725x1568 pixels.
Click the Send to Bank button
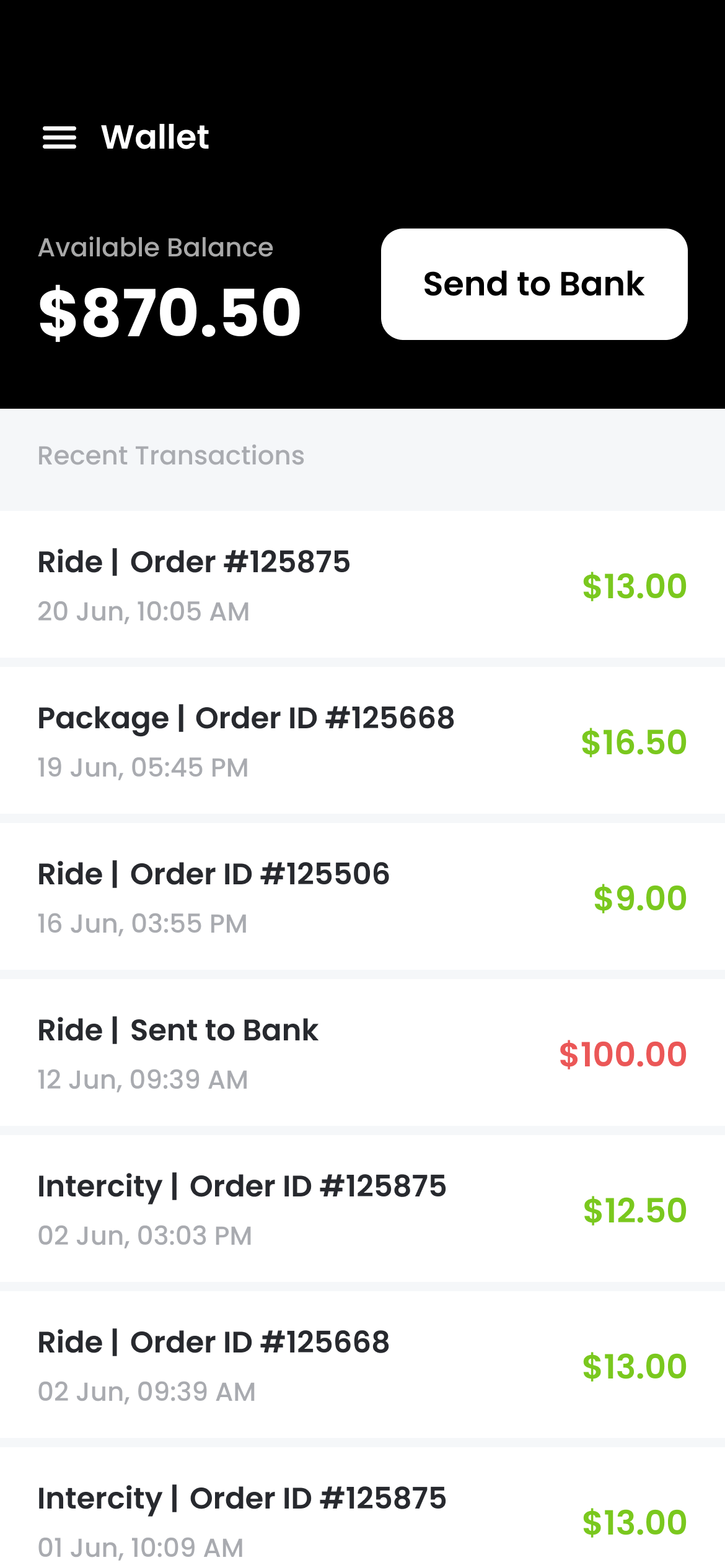(534, 284)
